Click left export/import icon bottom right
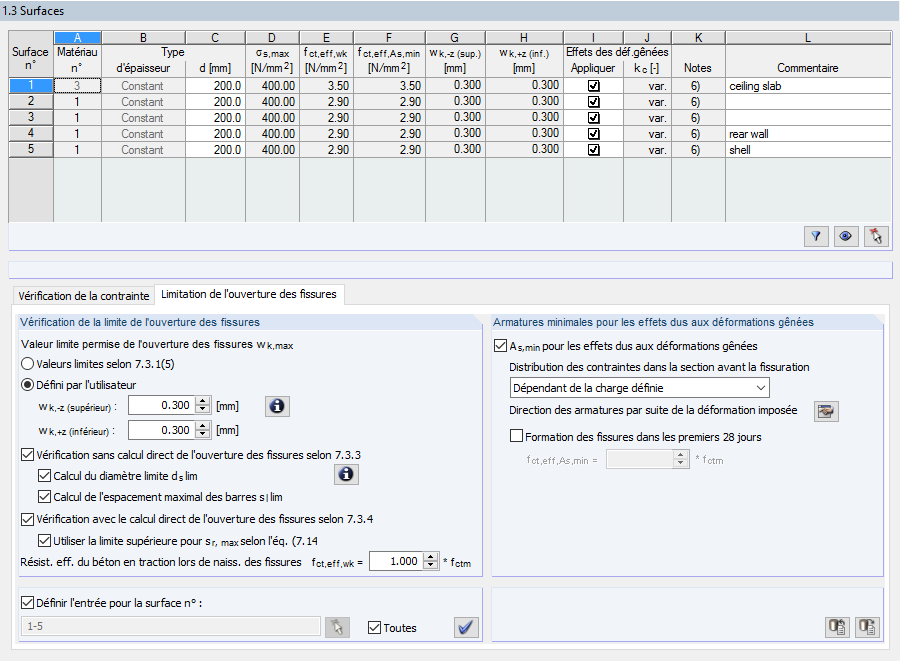The image size is (900, 661). pos(837,627)
